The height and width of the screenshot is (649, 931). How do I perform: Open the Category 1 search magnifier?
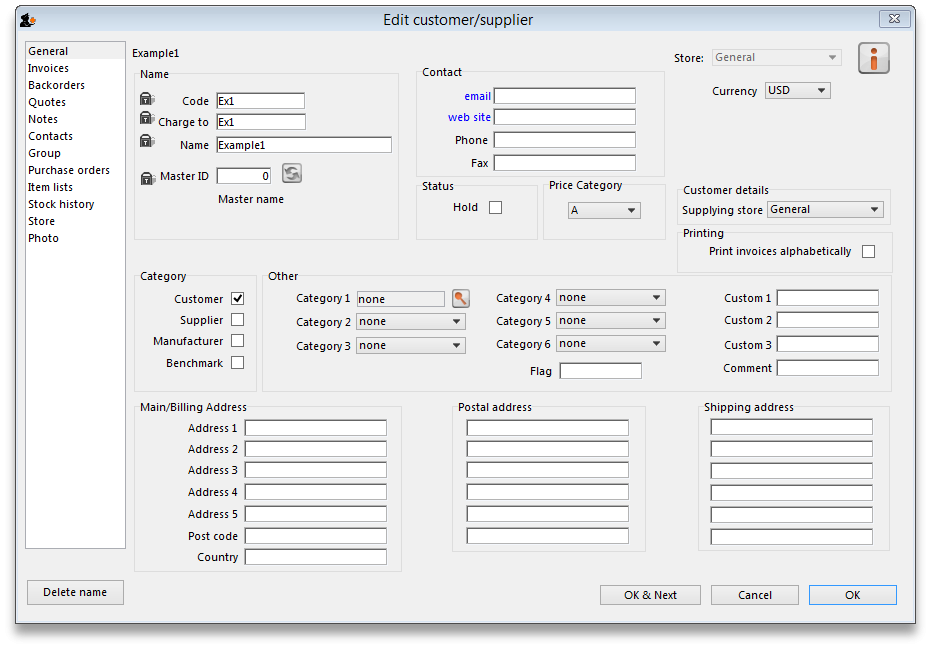point(460,298)
